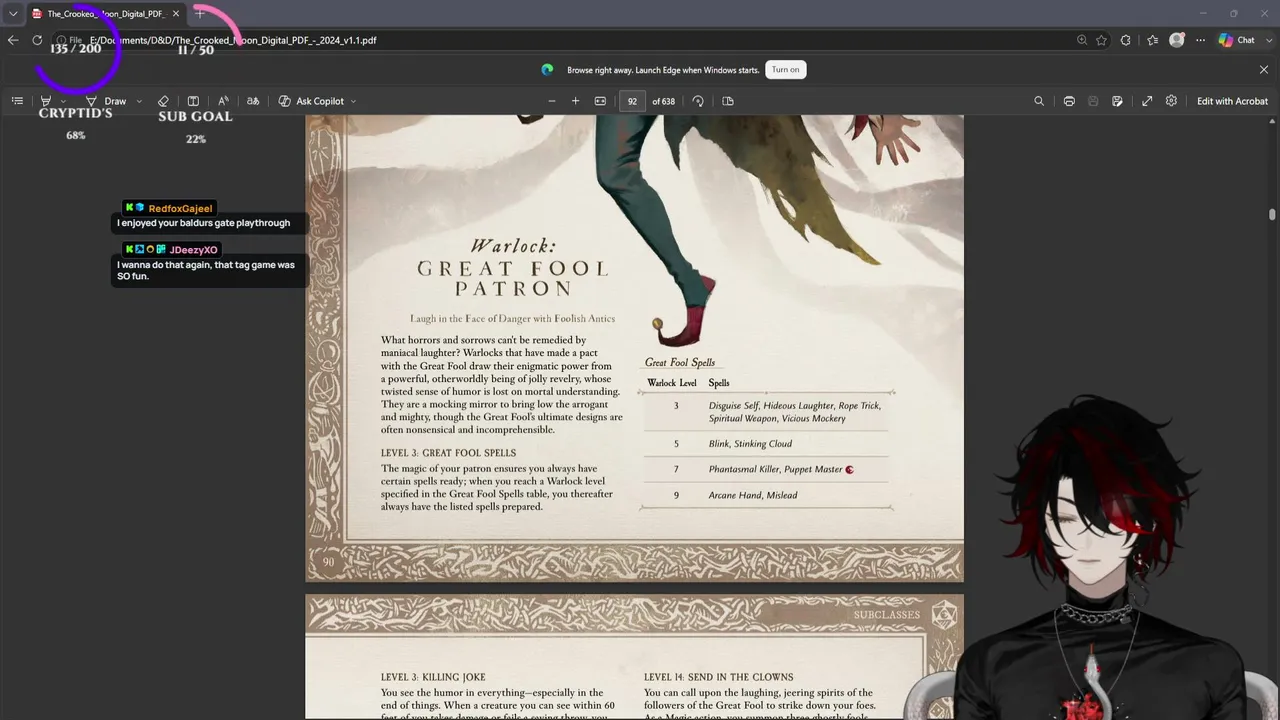1280x720 pixels.
Task: Go back to the previous page in browser
Action: (13, 40)
